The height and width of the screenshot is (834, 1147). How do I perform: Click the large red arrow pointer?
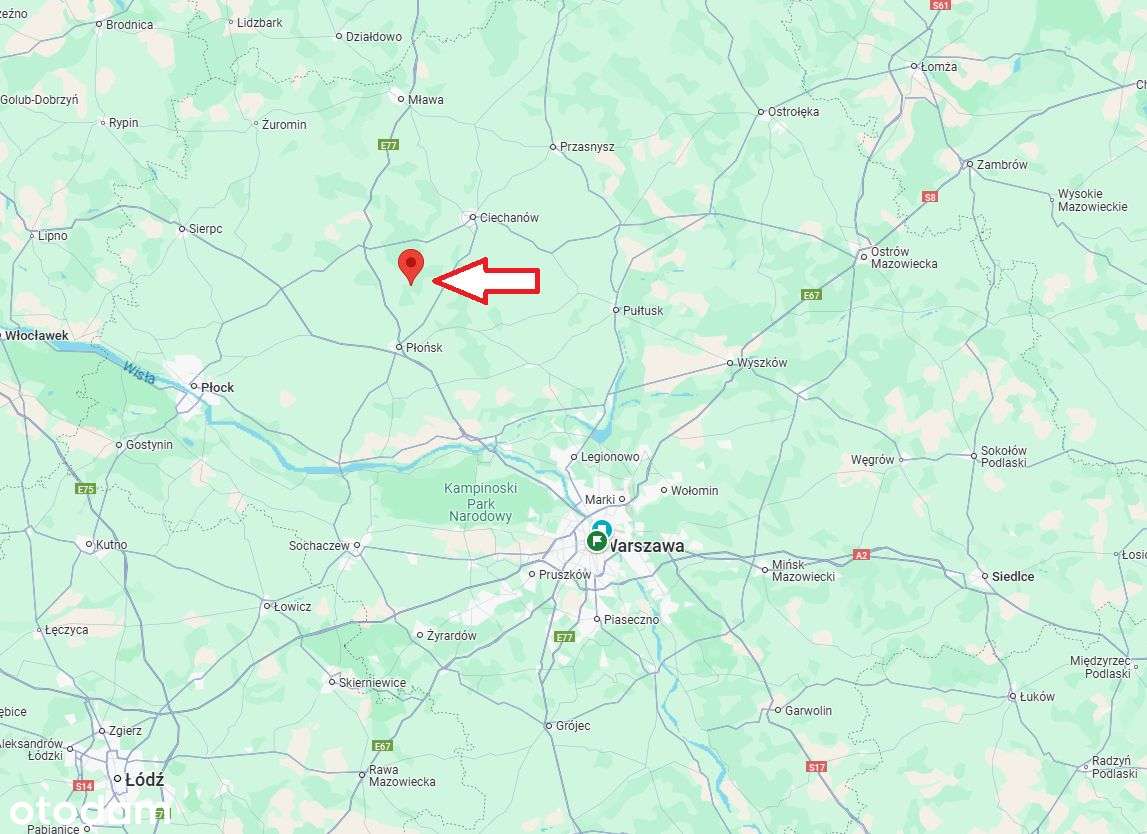486,280
